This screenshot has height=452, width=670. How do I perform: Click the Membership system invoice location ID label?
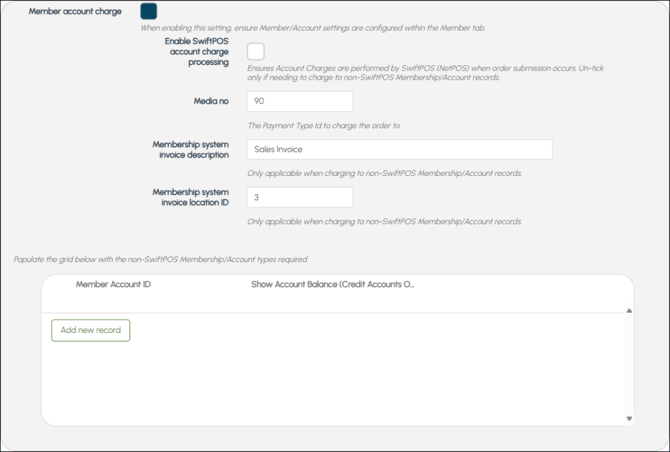coord(190,197)
